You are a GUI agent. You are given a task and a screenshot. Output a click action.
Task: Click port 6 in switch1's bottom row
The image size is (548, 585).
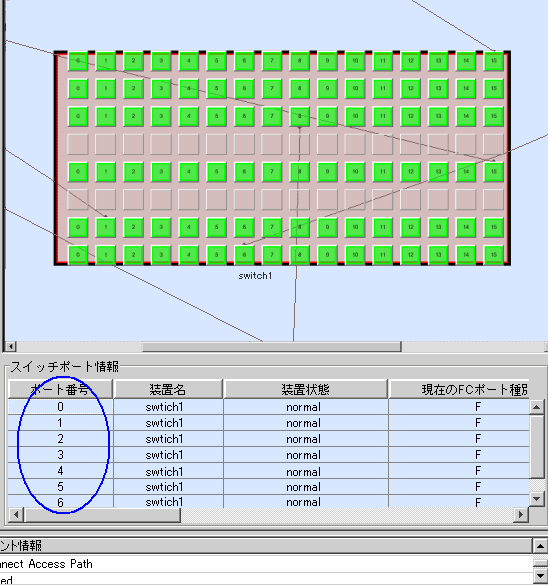click(x=244, y=254)
